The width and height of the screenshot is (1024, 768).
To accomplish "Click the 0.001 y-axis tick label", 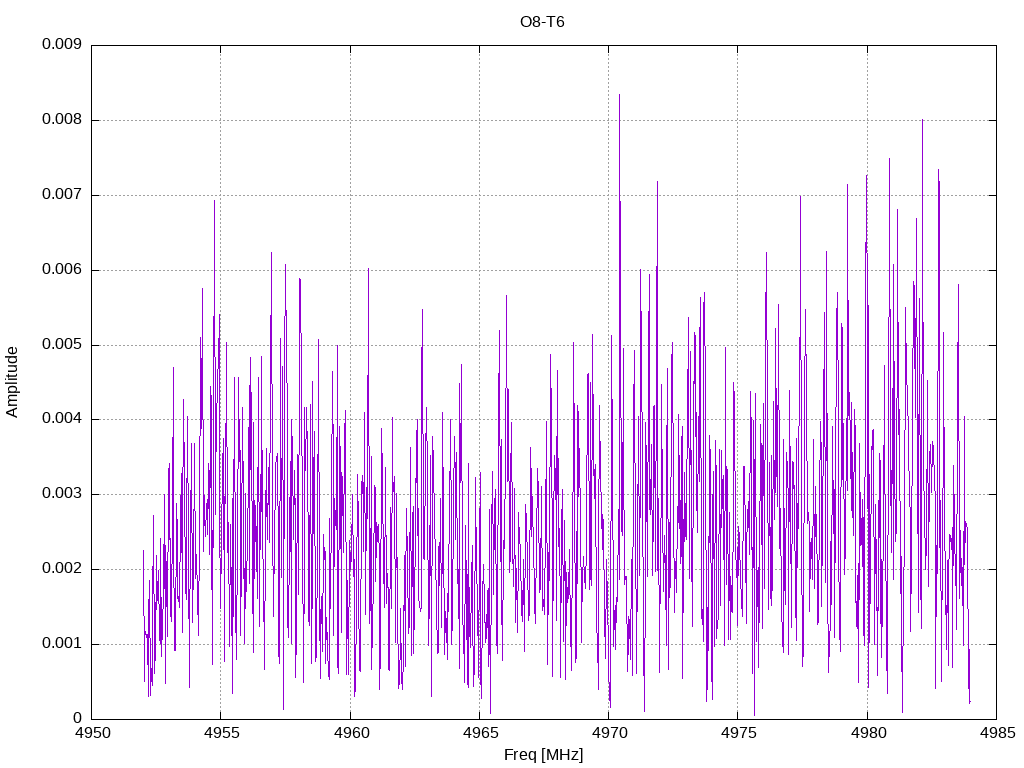I will coord(62,644).
